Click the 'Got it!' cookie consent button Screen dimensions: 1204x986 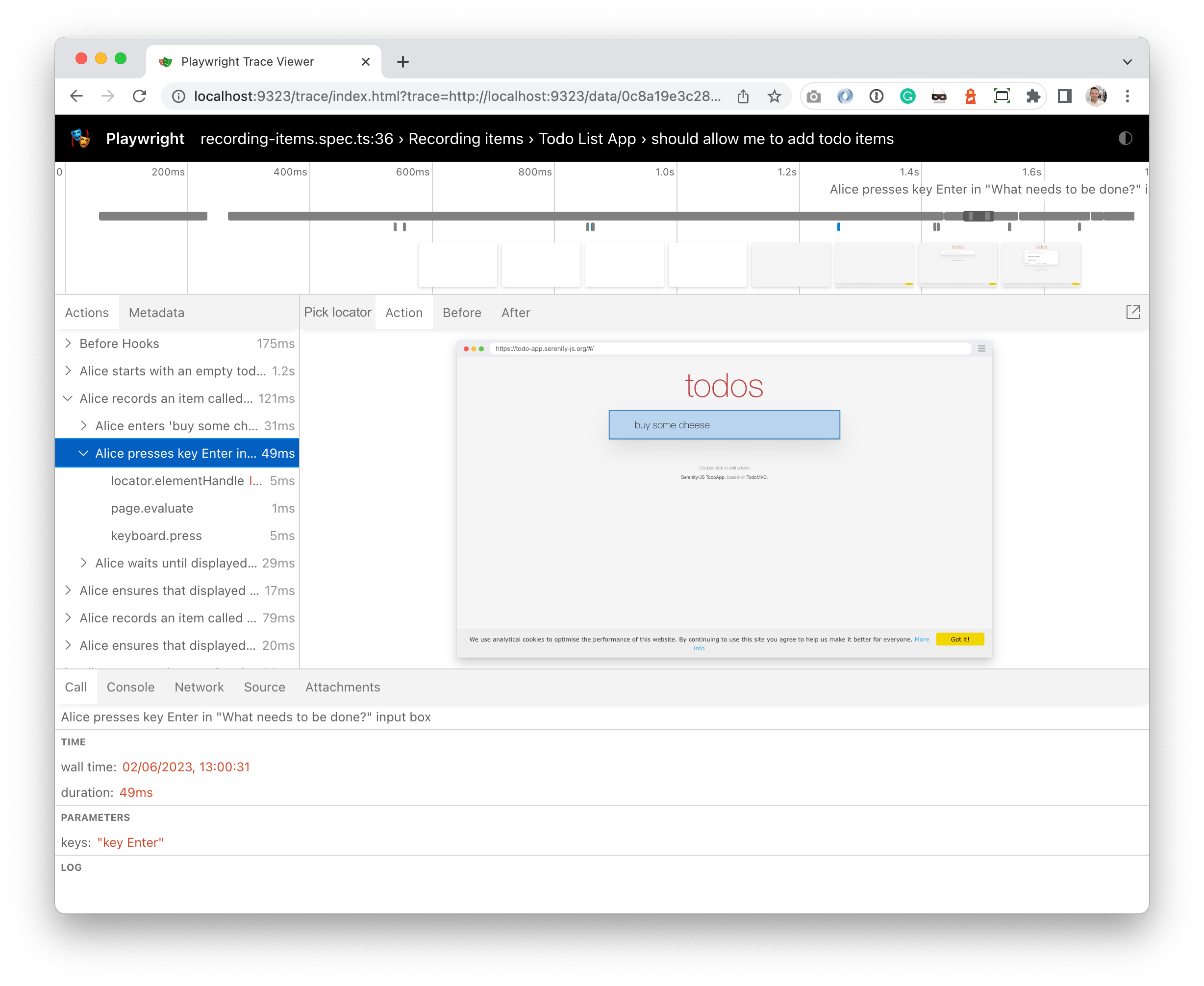coord(960,639)
